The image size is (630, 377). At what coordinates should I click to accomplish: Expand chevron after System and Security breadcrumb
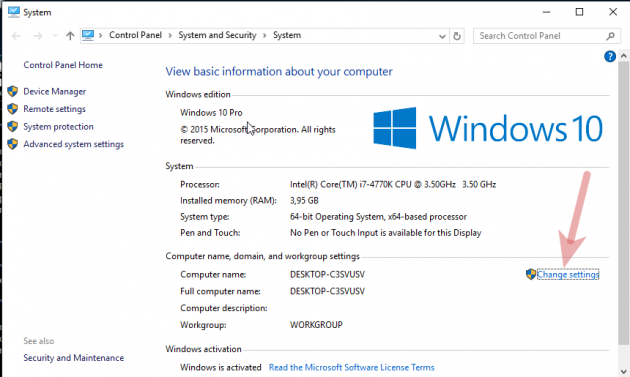pyautogui.click(x=265, y=35)
